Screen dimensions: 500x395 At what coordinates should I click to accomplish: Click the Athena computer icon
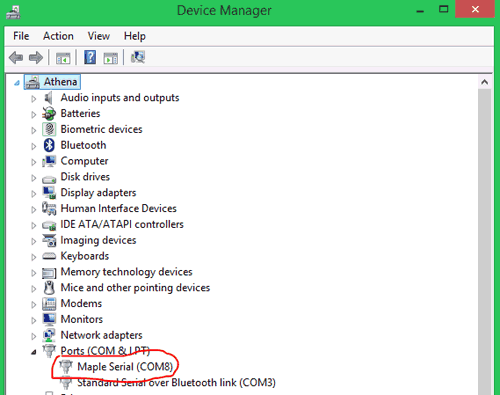[x=33, y=82]
